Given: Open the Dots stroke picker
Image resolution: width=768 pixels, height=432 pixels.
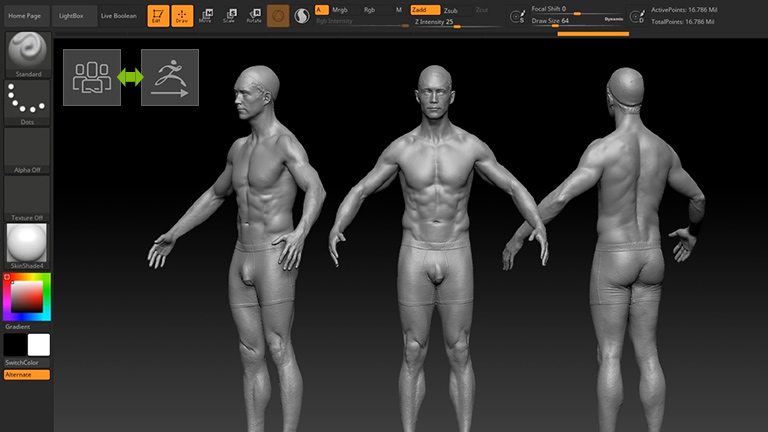Looking at the screenshot, I should click(x=27, y=100).
